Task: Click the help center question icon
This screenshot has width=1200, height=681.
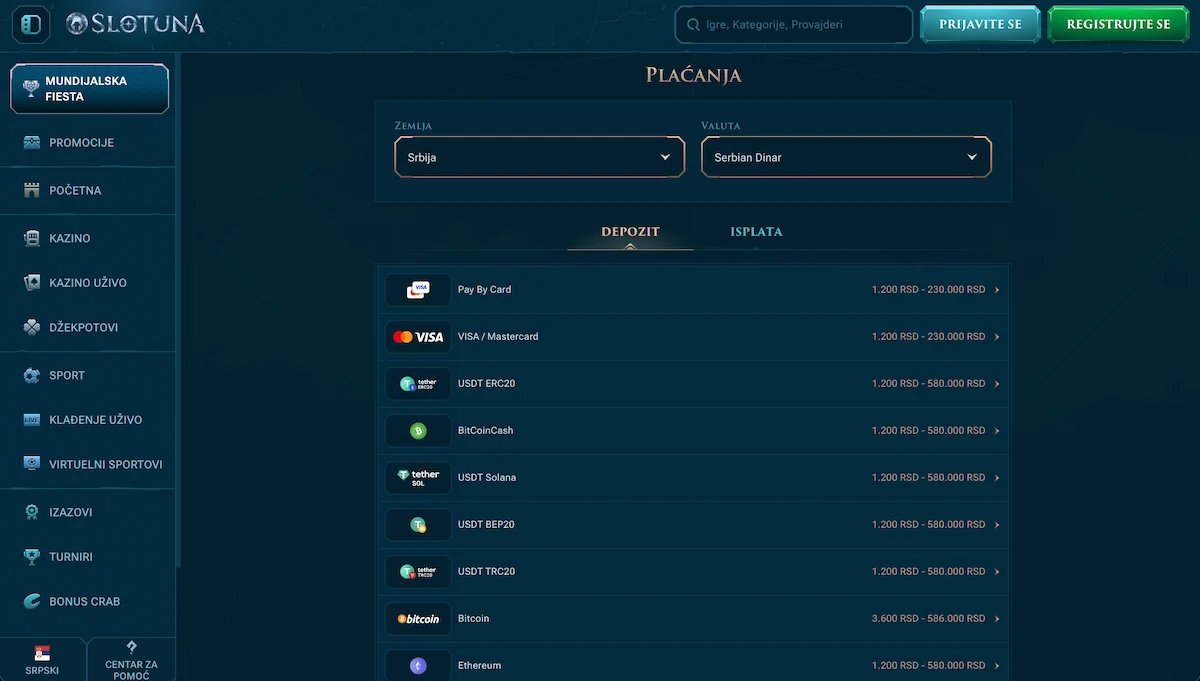Action: coord(131,647)
